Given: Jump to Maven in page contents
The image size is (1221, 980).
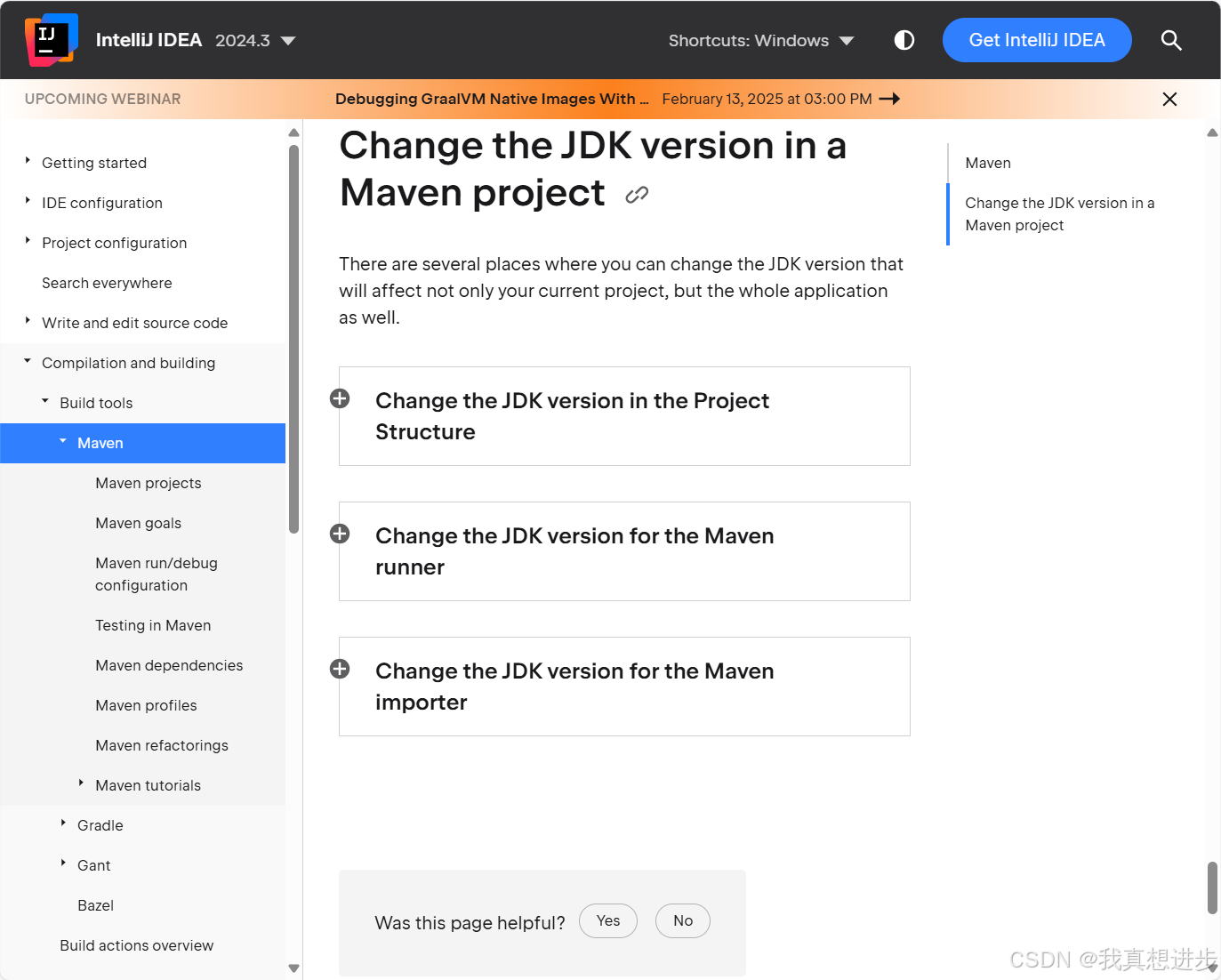Looking at the screenshot, I should click(988, 163).
